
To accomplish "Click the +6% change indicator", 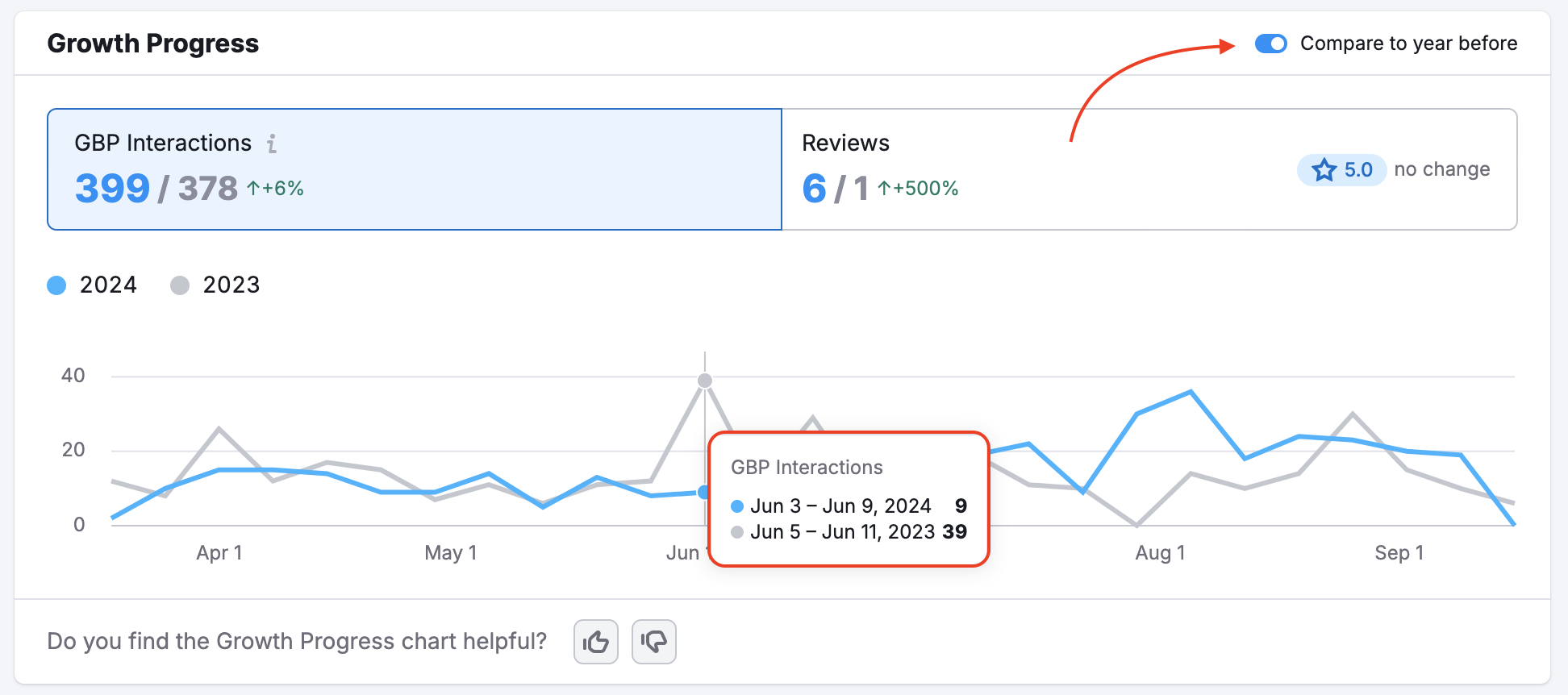I will pos(275,189).
